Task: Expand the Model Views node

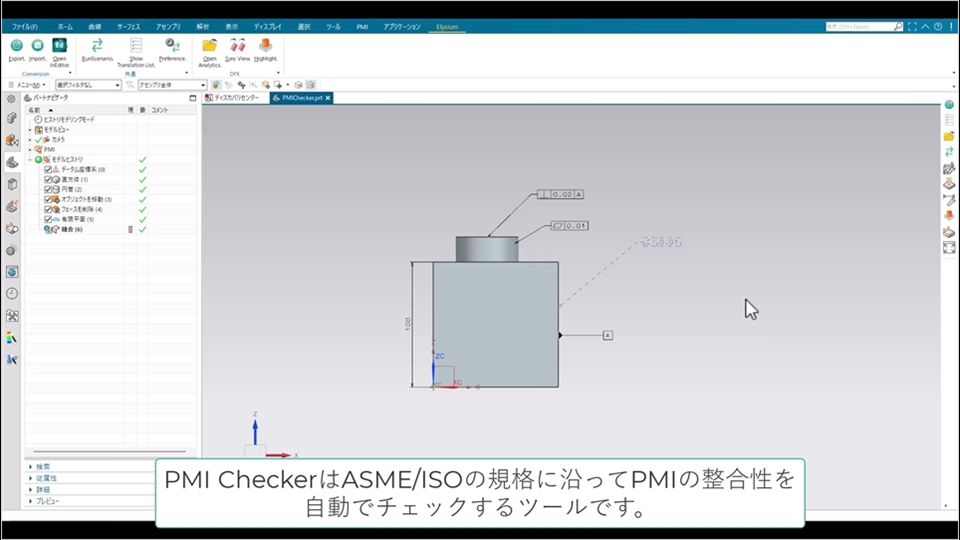Action: coord(30,130)
